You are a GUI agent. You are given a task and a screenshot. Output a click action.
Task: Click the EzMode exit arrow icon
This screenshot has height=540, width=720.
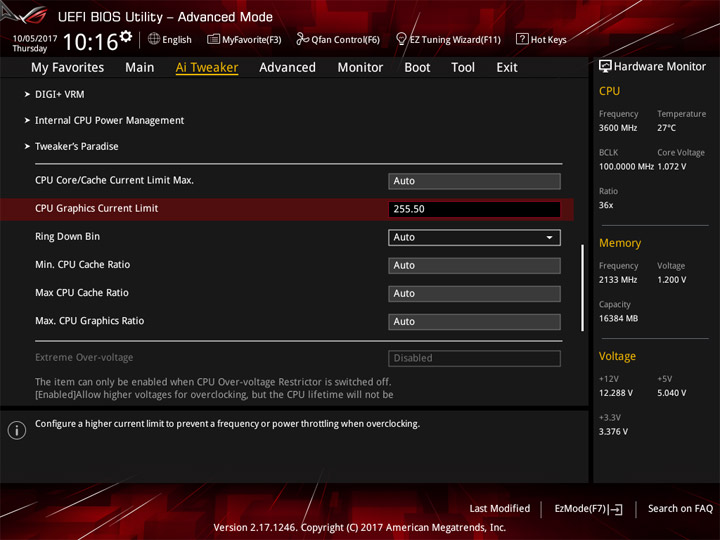coord(616,509)
